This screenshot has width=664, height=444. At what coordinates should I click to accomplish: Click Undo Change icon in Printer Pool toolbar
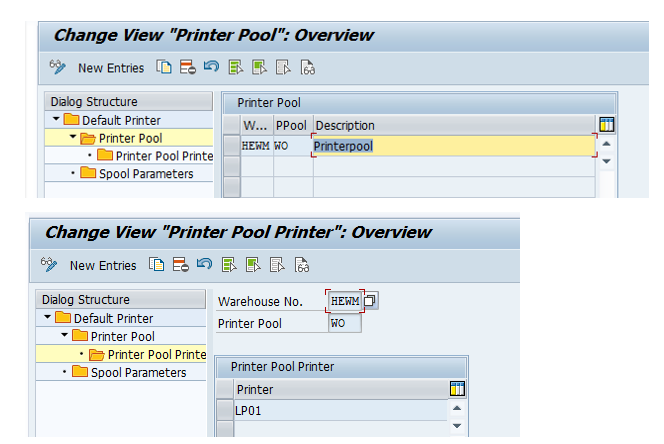[x=211, y=67]
